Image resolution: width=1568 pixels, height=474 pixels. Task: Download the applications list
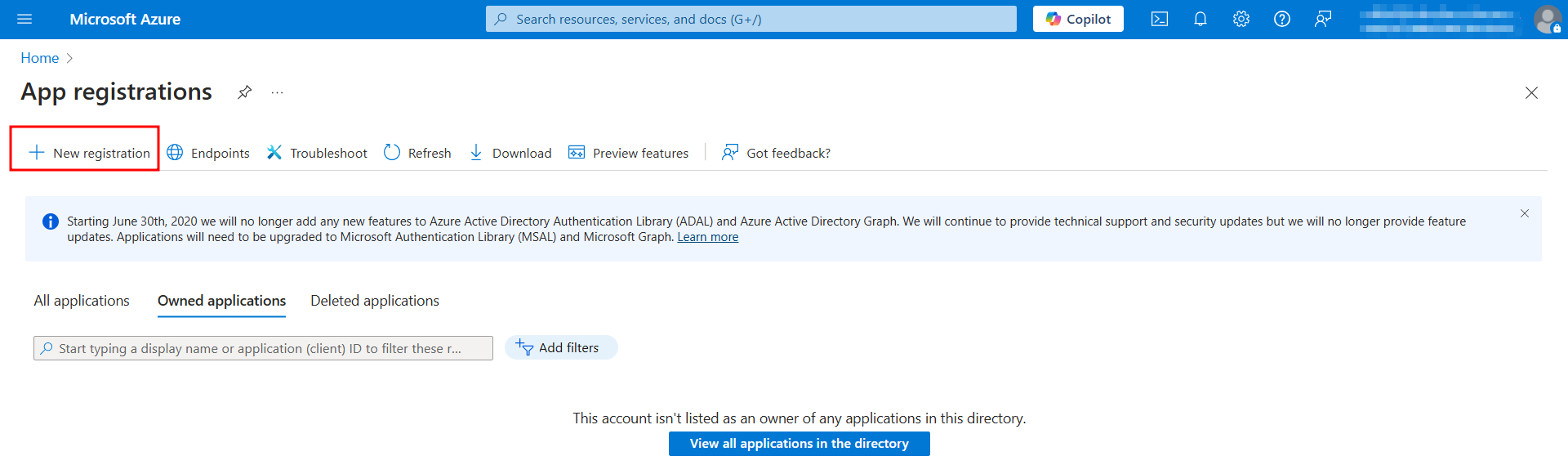pos(510,153)
